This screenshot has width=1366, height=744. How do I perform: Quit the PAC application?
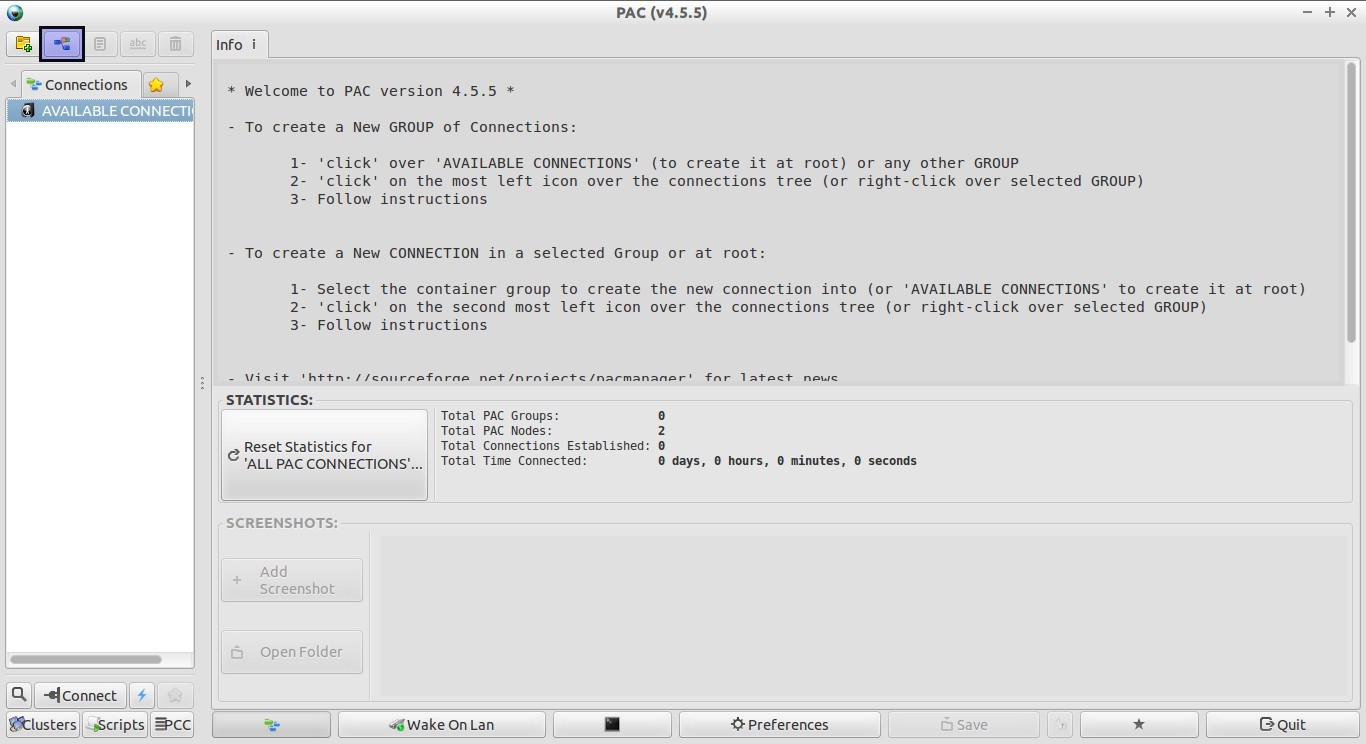click(1283, 725)
